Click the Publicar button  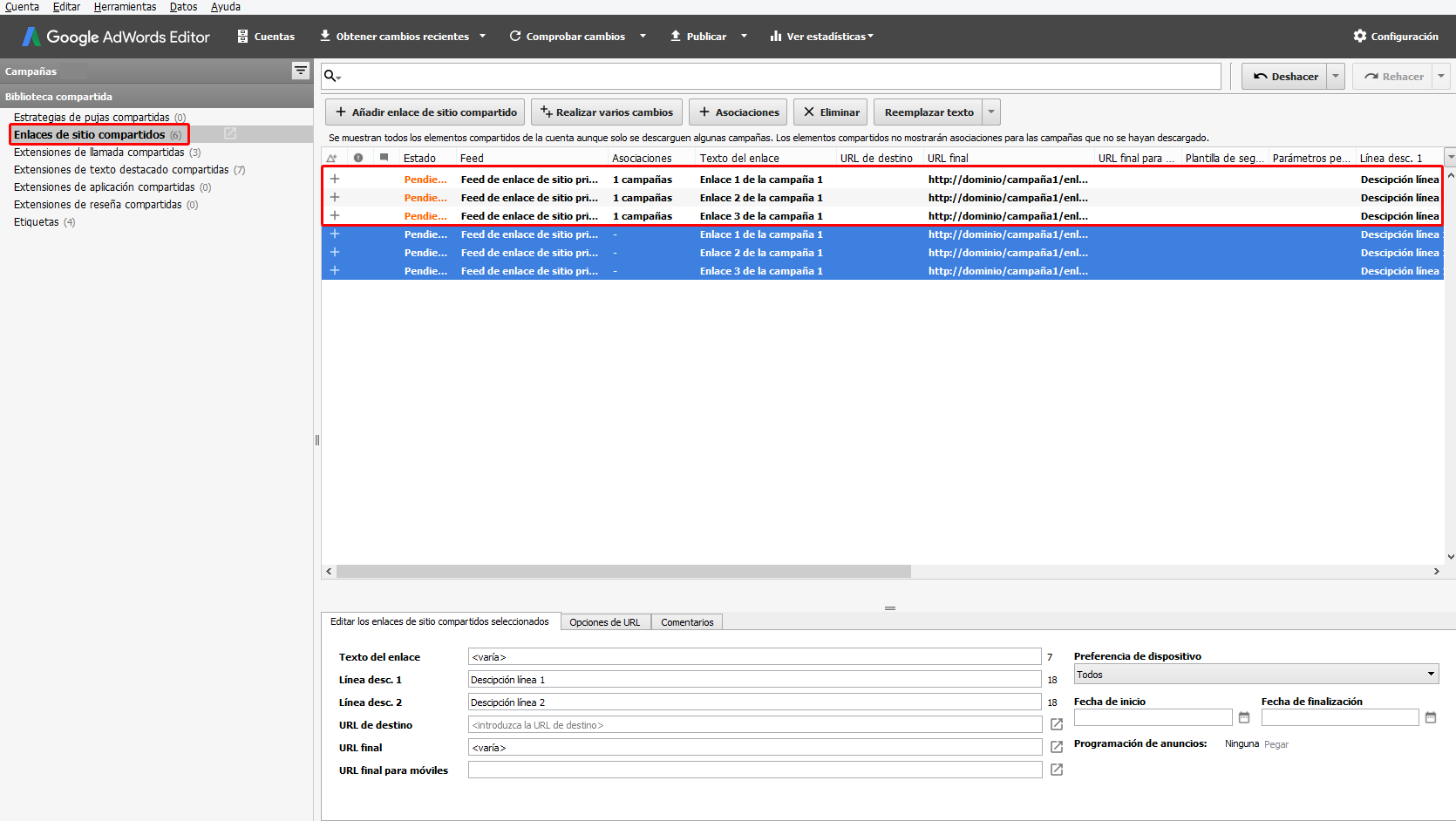tap(698, 37)
